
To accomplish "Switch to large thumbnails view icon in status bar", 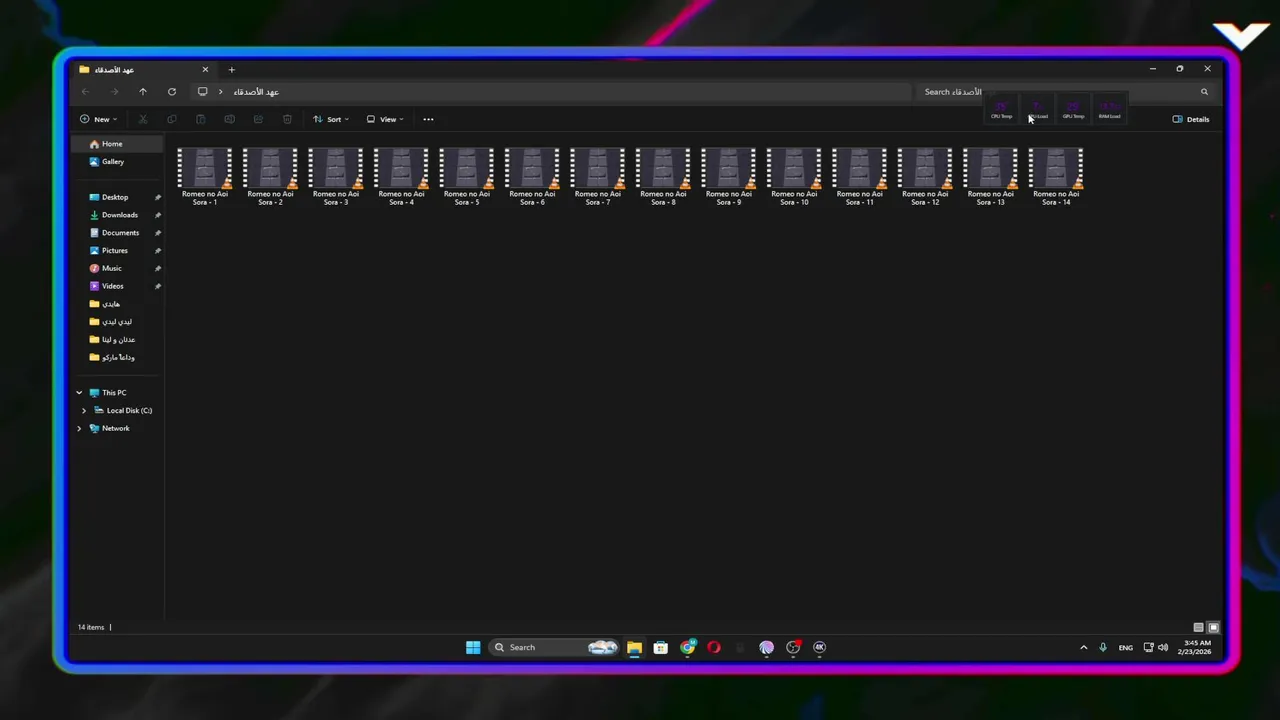I will tap(1213, 627).
